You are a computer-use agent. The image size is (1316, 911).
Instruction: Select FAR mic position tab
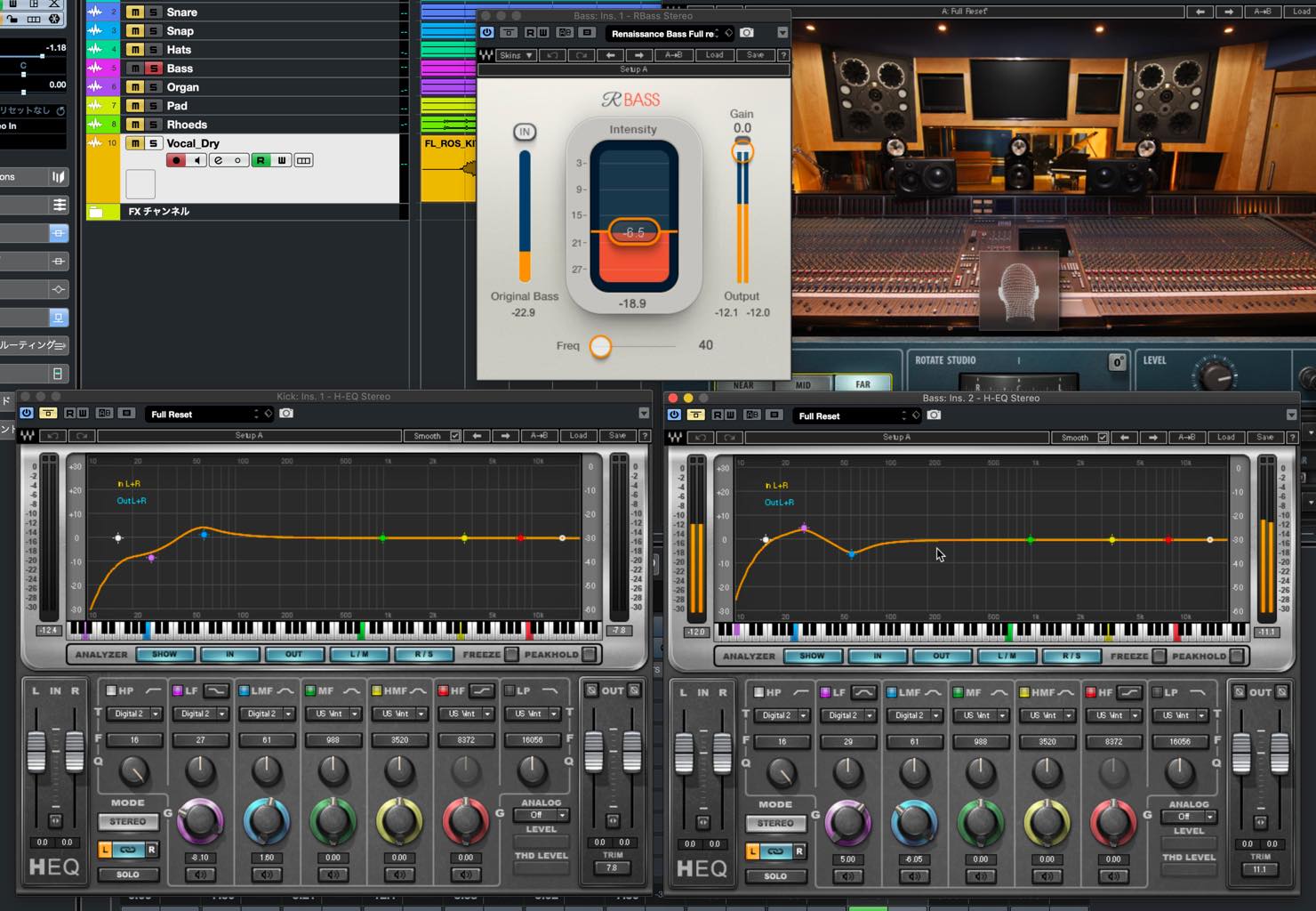(863, 384)
